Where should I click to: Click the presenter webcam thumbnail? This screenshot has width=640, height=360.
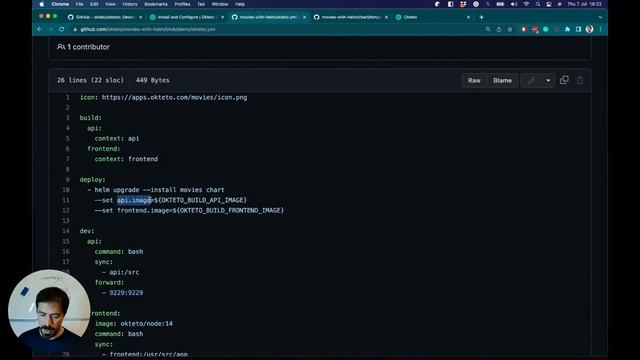49,311
